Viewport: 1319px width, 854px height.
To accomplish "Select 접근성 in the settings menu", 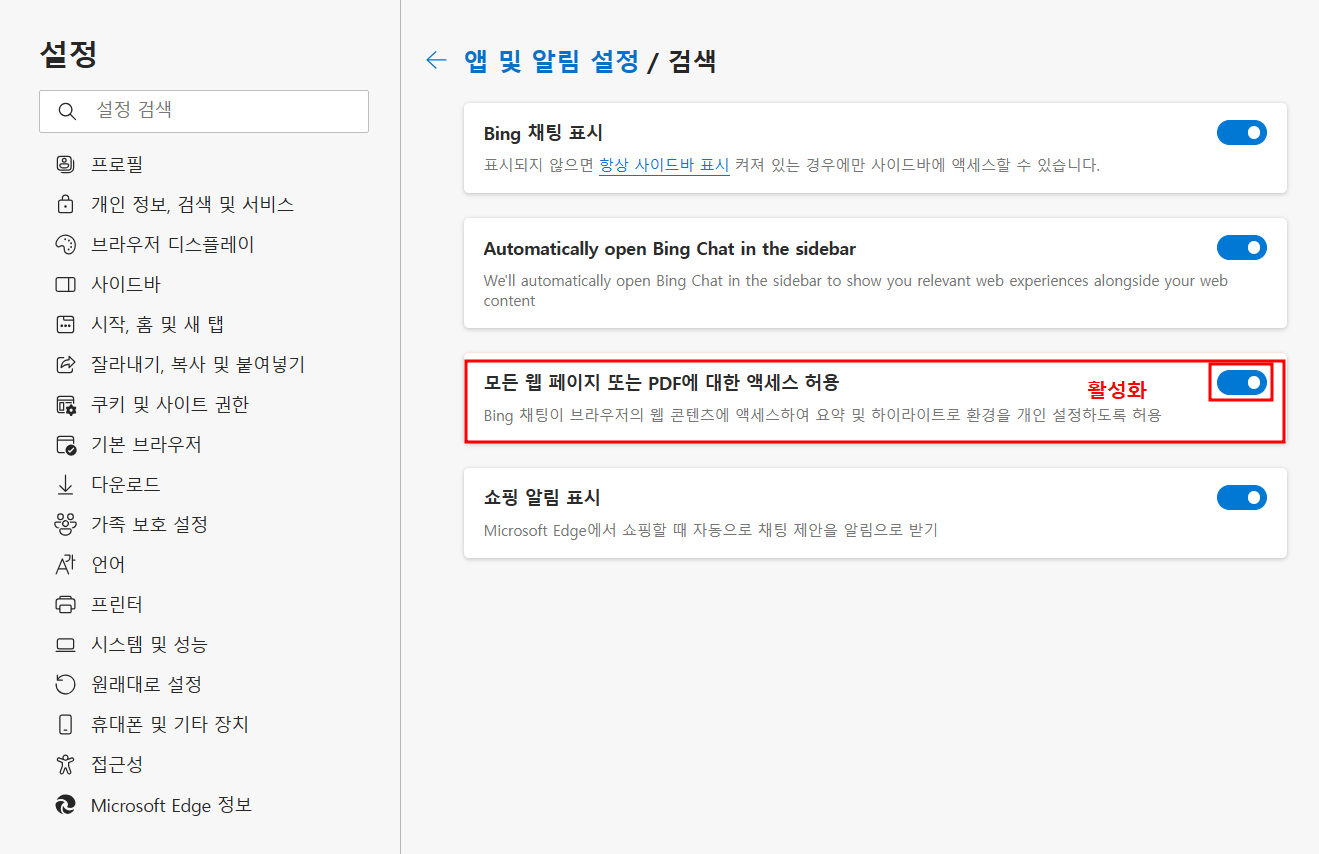I will (117, 764).
